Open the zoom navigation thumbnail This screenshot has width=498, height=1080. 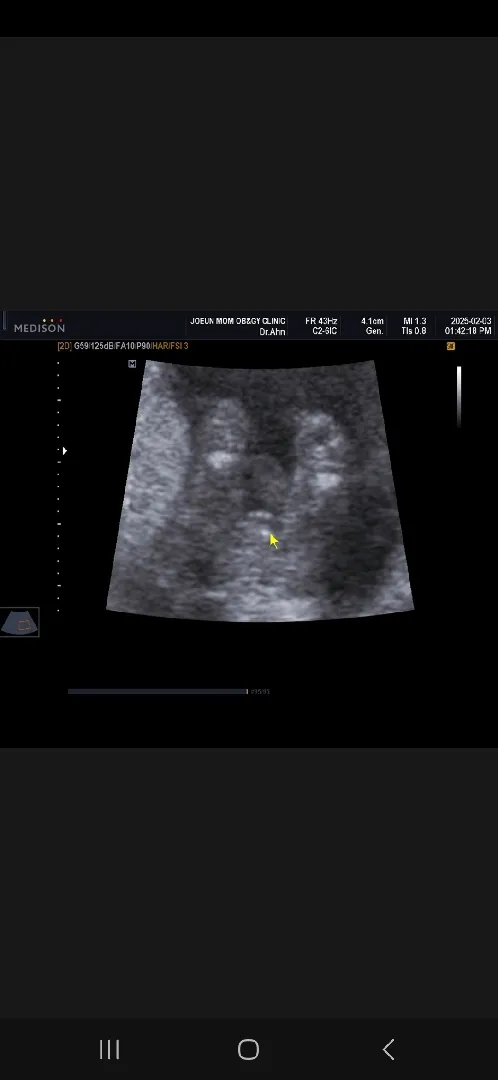[x=19, y=623]
